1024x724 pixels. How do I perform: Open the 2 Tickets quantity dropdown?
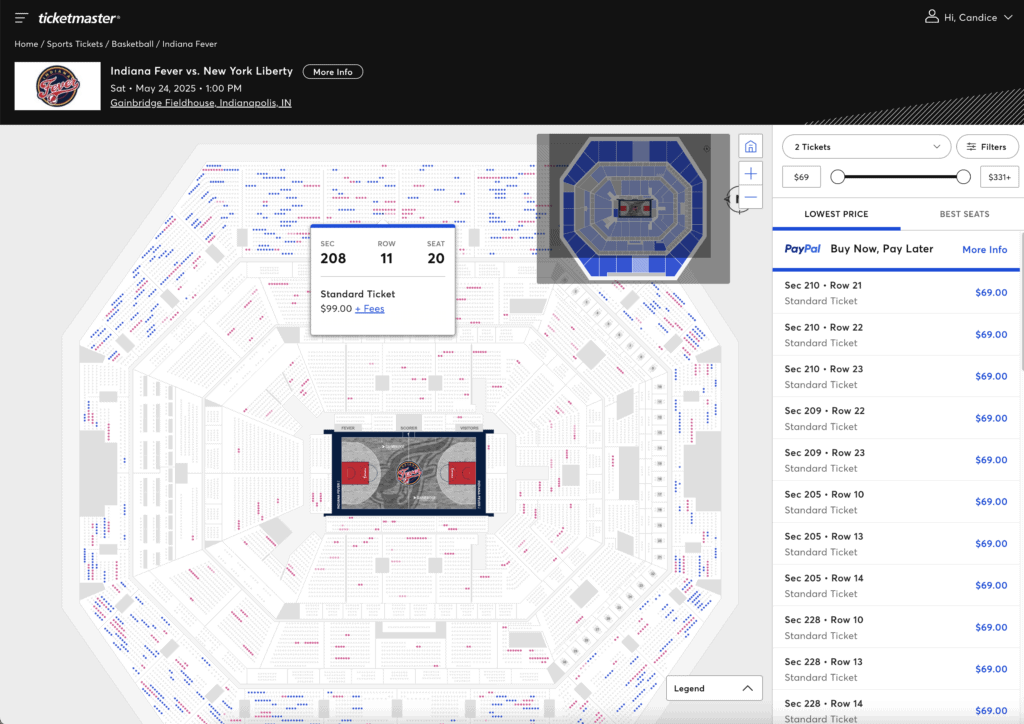coord(866,147)
